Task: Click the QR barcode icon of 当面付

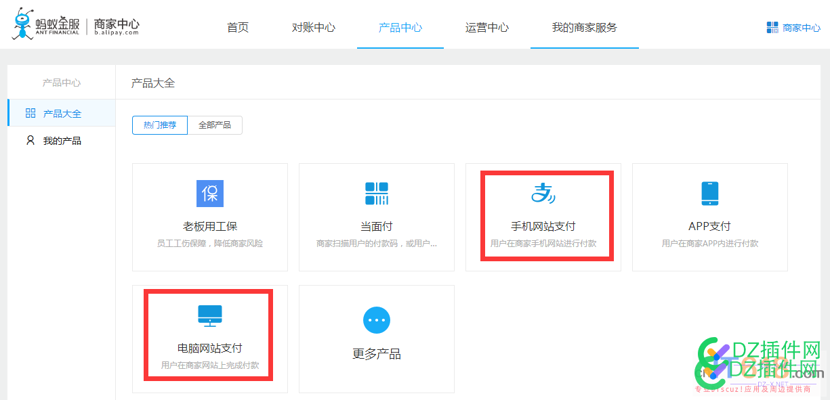Action: (376, 193)
